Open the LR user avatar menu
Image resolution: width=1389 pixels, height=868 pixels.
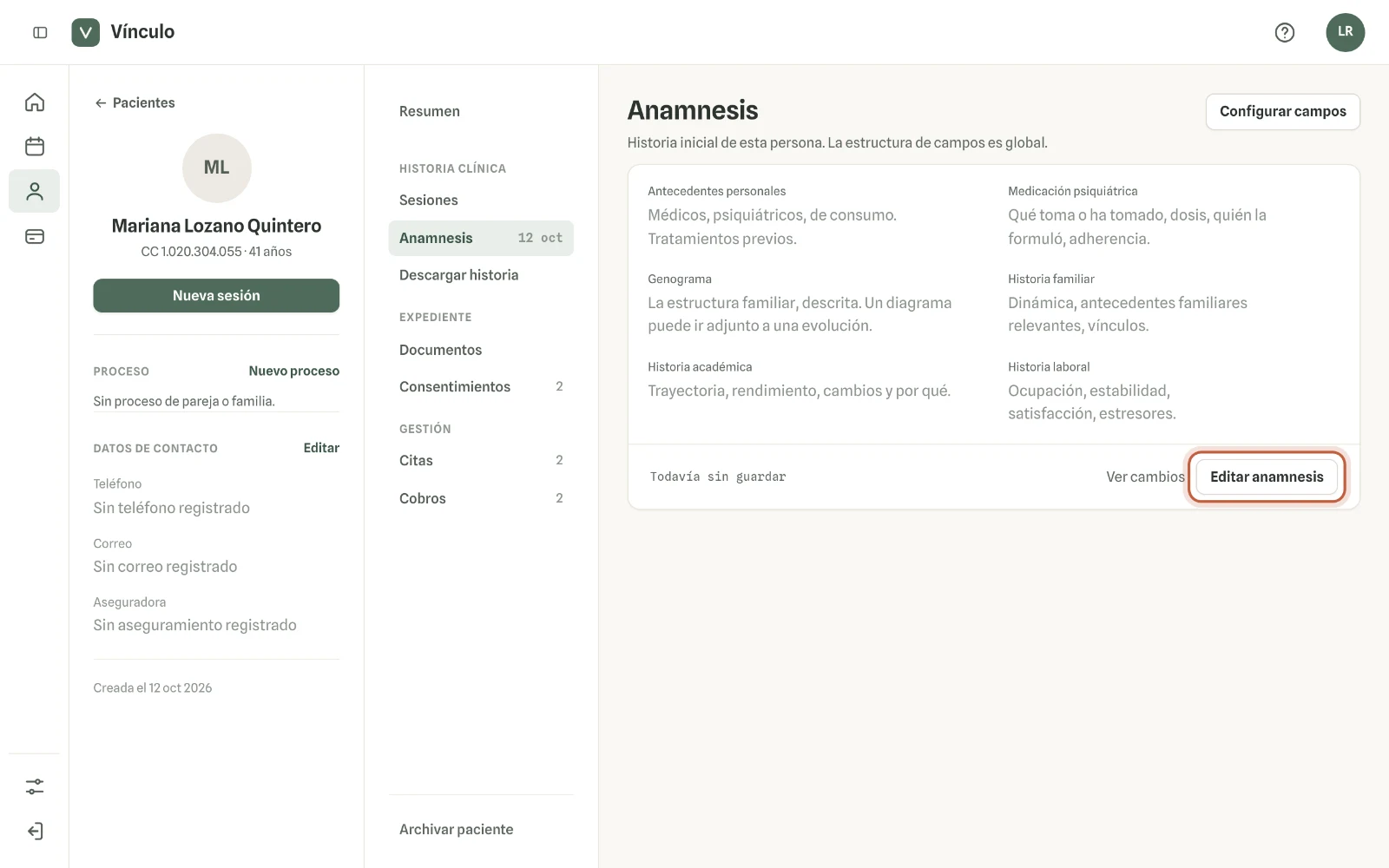1345,32
